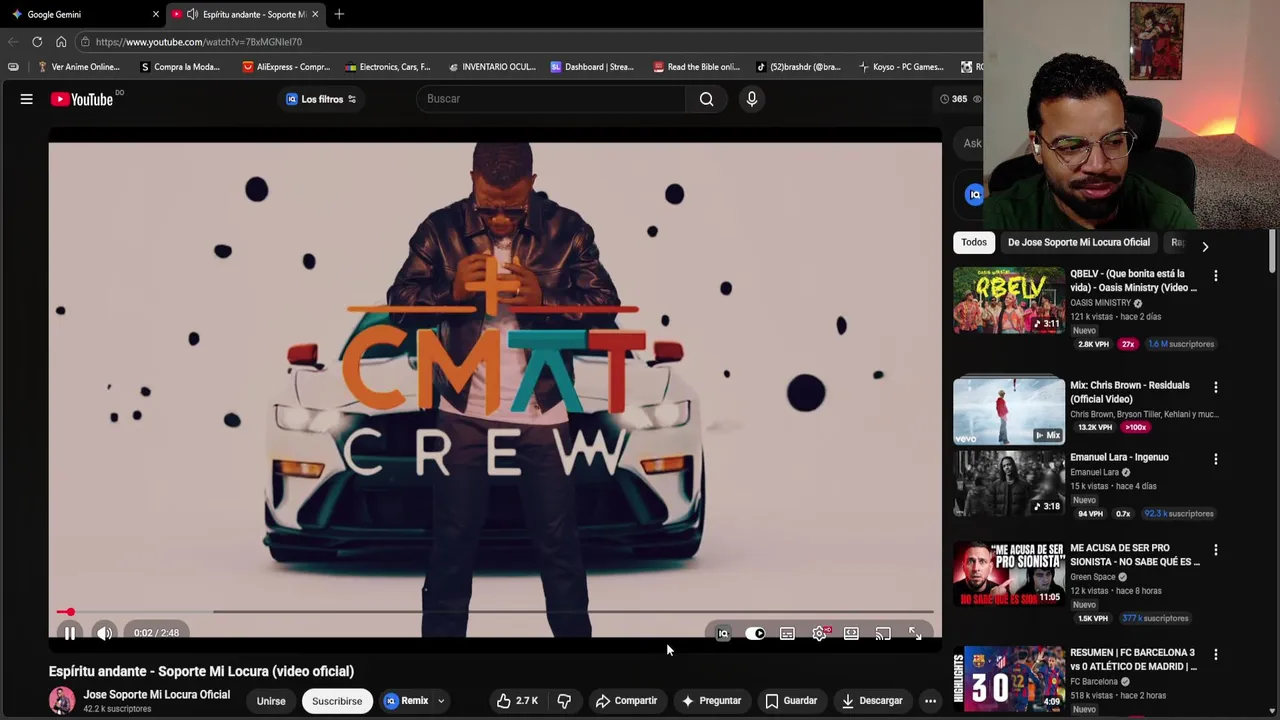Start voice search with microphone
This screenshot has width=1280, height=720.
752,99
